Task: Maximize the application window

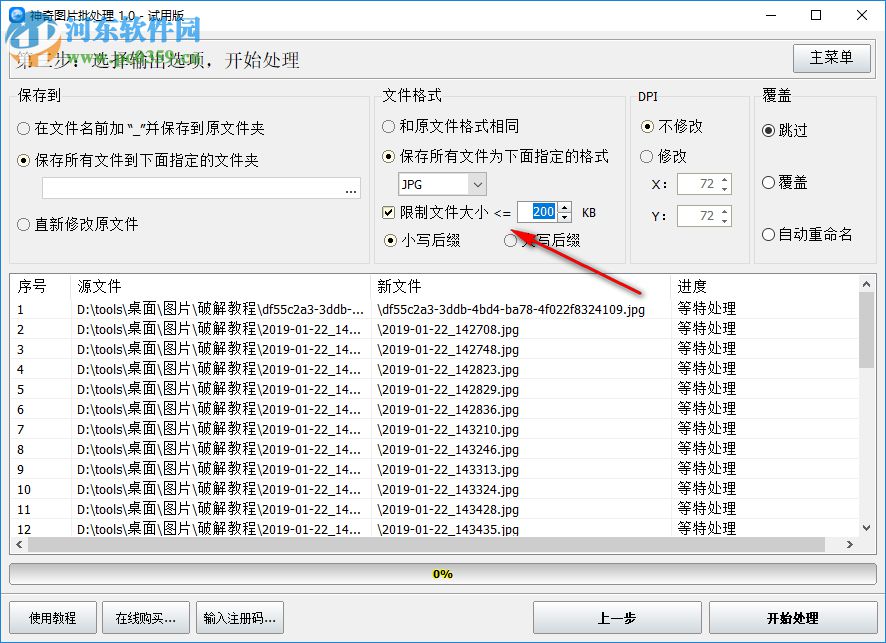Action: 816,15
